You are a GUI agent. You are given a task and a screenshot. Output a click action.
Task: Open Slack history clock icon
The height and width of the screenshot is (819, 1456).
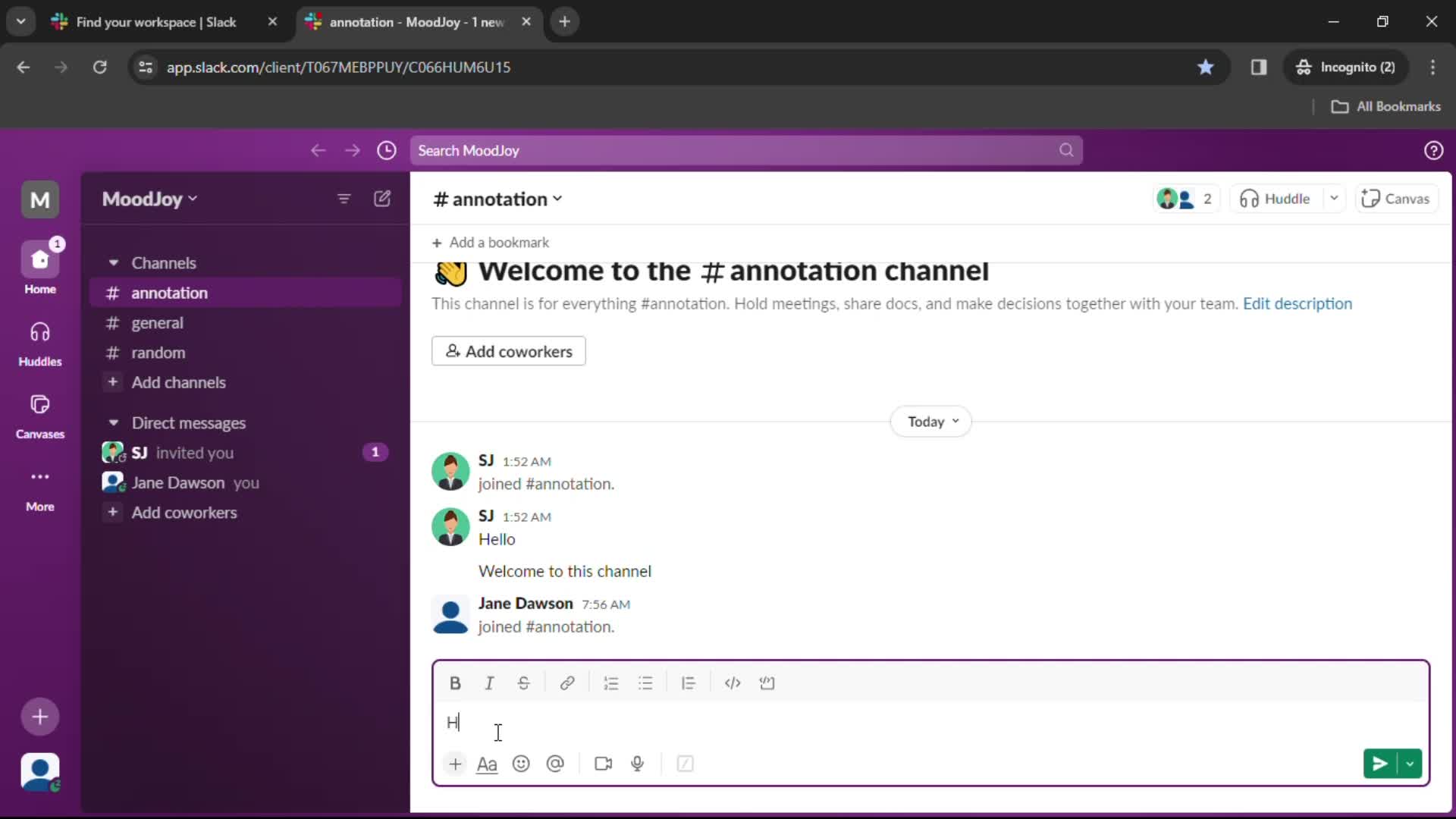[387, 150]
